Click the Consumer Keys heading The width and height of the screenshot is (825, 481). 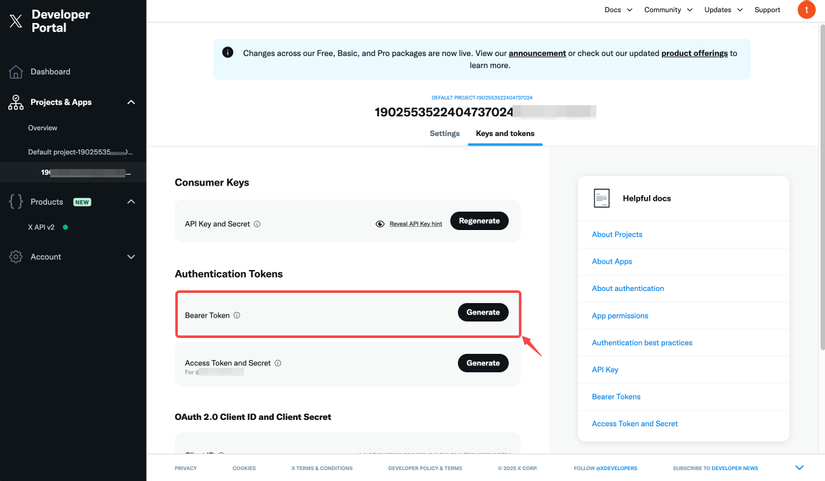click(x=212, y=183)
